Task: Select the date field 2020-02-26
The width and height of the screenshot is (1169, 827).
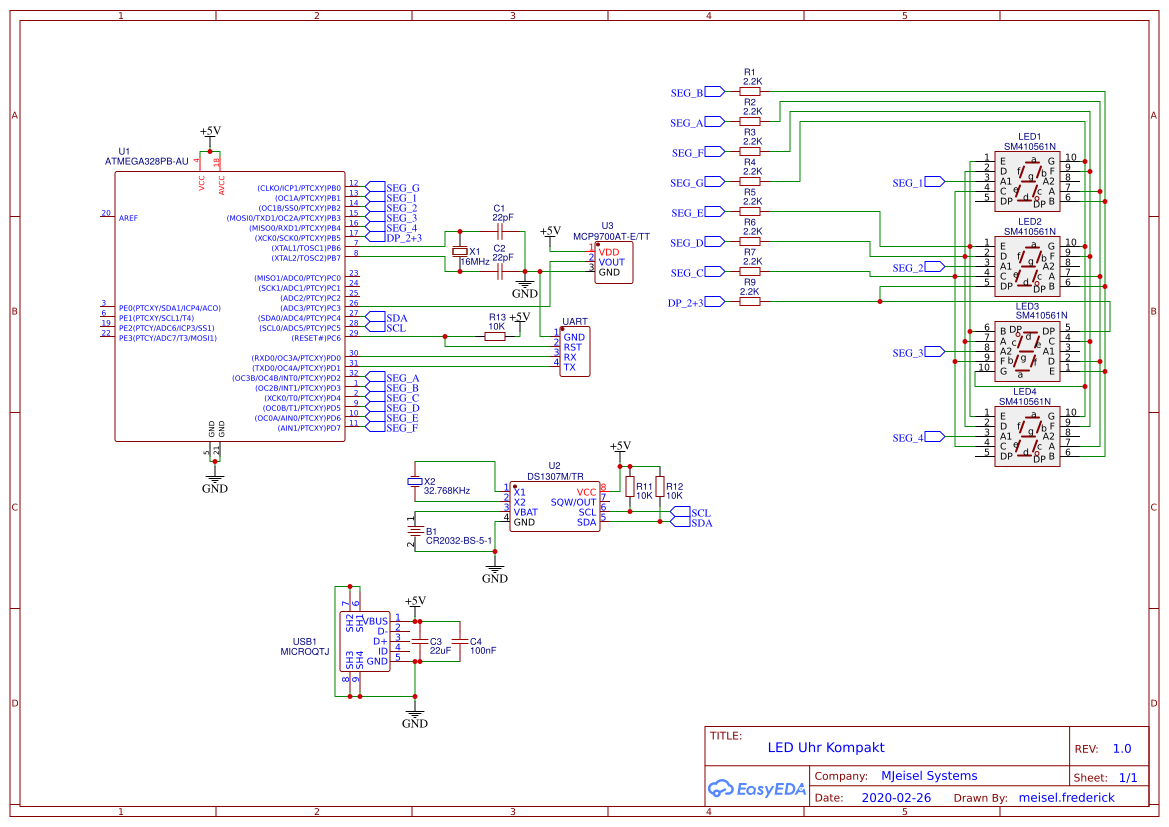Action: click(896, 797)
